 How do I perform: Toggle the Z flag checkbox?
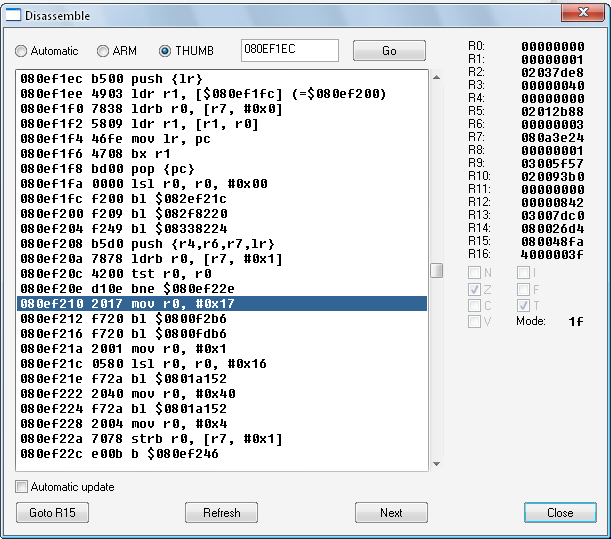point(474,289)
